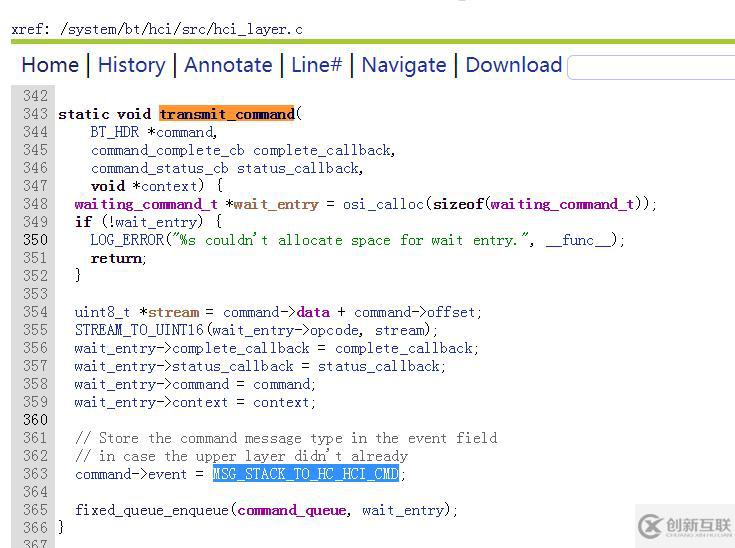The image size is (735, 548).
Task: Click 'if (!wait_entry)' statement
Action: click(x=148, y=222)
